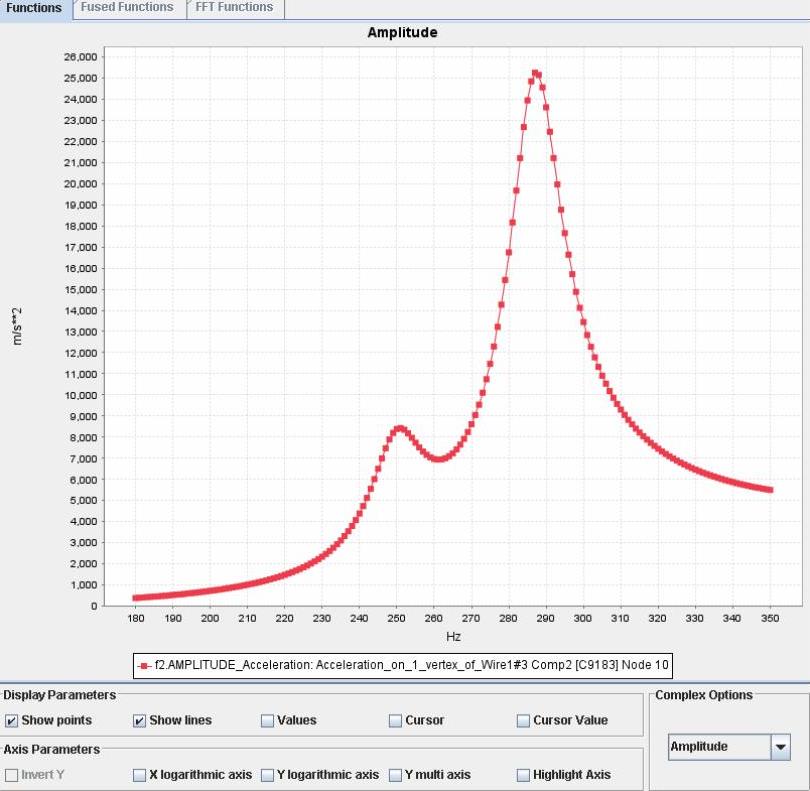
Task: Select the Functions tab
Action: click(34, 8)
